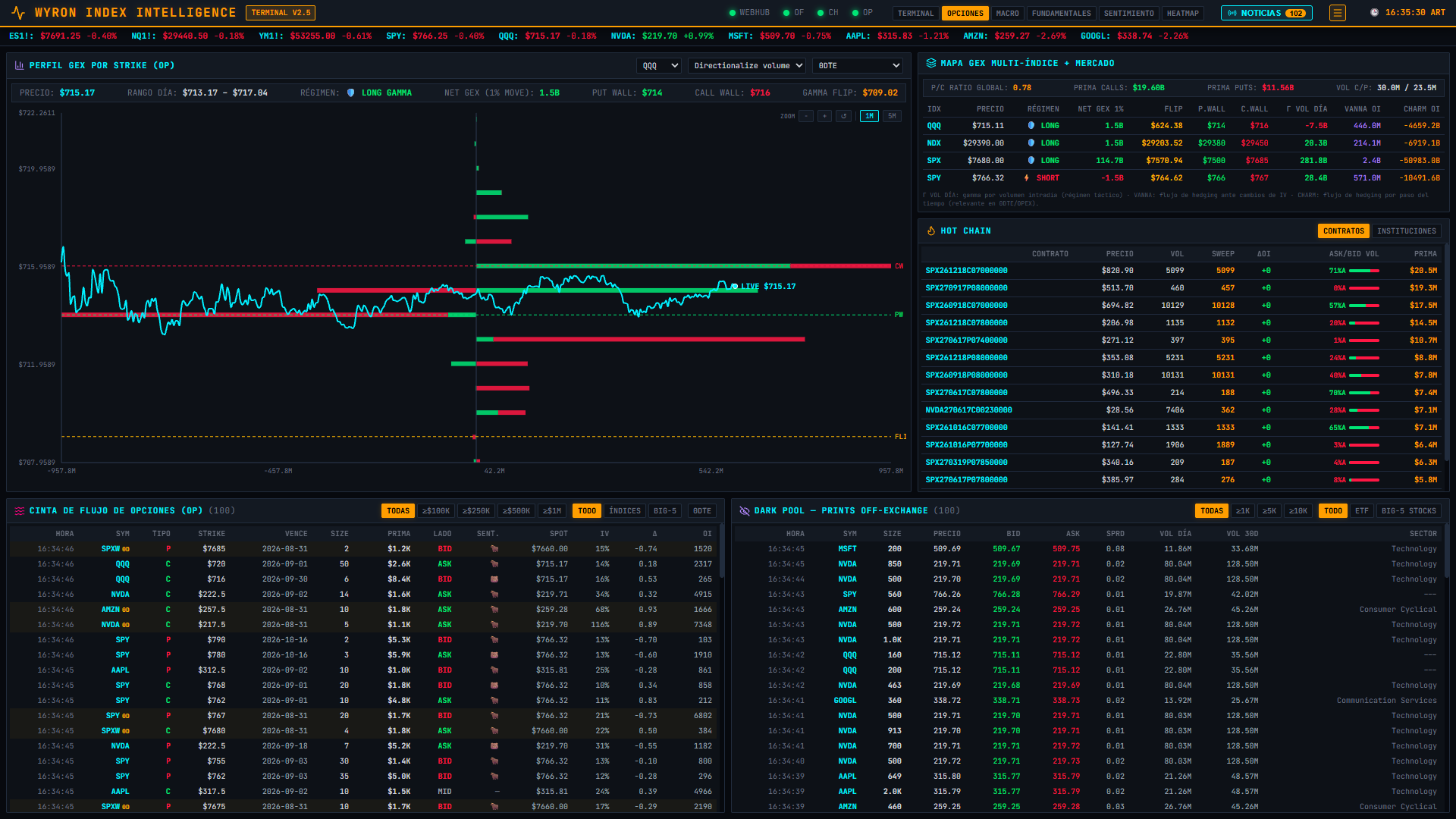This screenshot has height=819, width=1456.
Task: Zoom in the GEX chart with plus
Action: pos(825,116)
